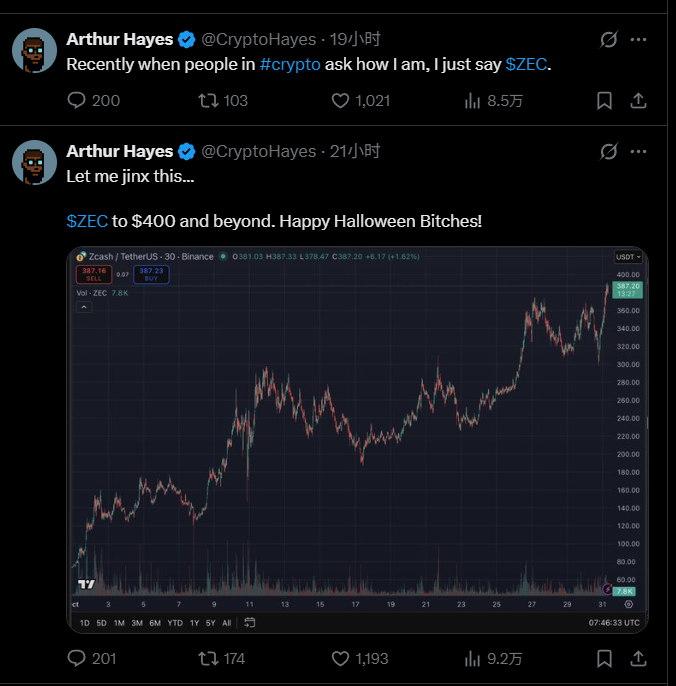Viewport: 676px width, 686px height.
Task: Open more options menu on first tweet
Action: pos(638,40)
